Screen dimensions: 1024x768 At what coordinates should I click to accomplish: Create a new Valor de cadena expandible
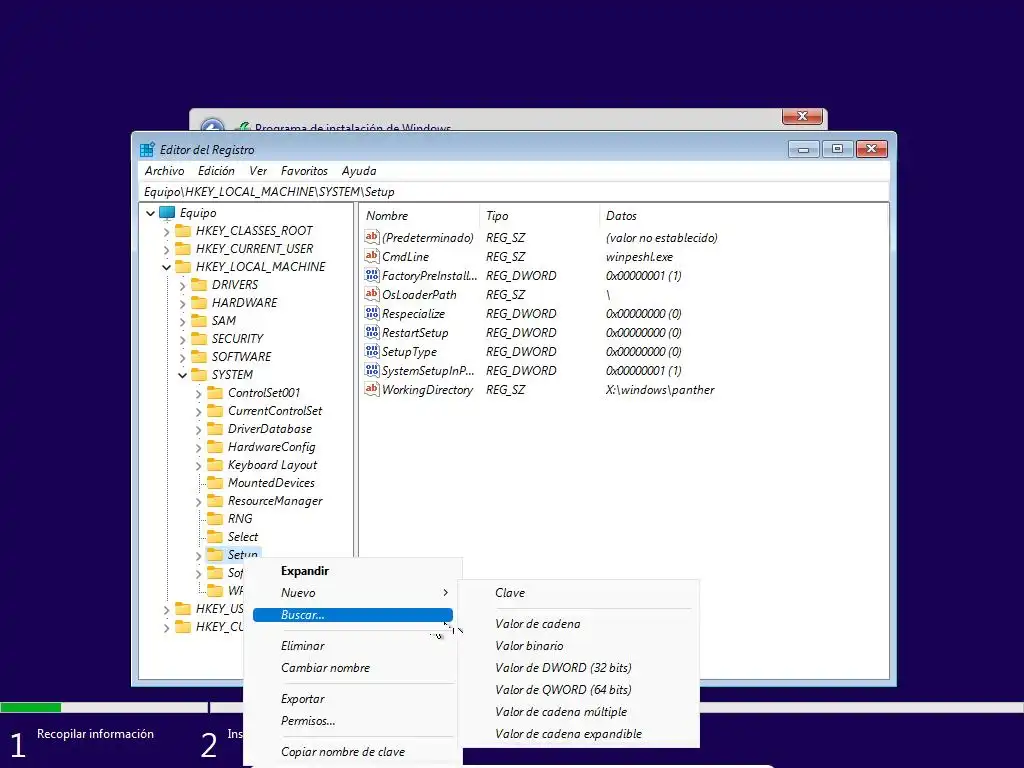coord(579,734)
